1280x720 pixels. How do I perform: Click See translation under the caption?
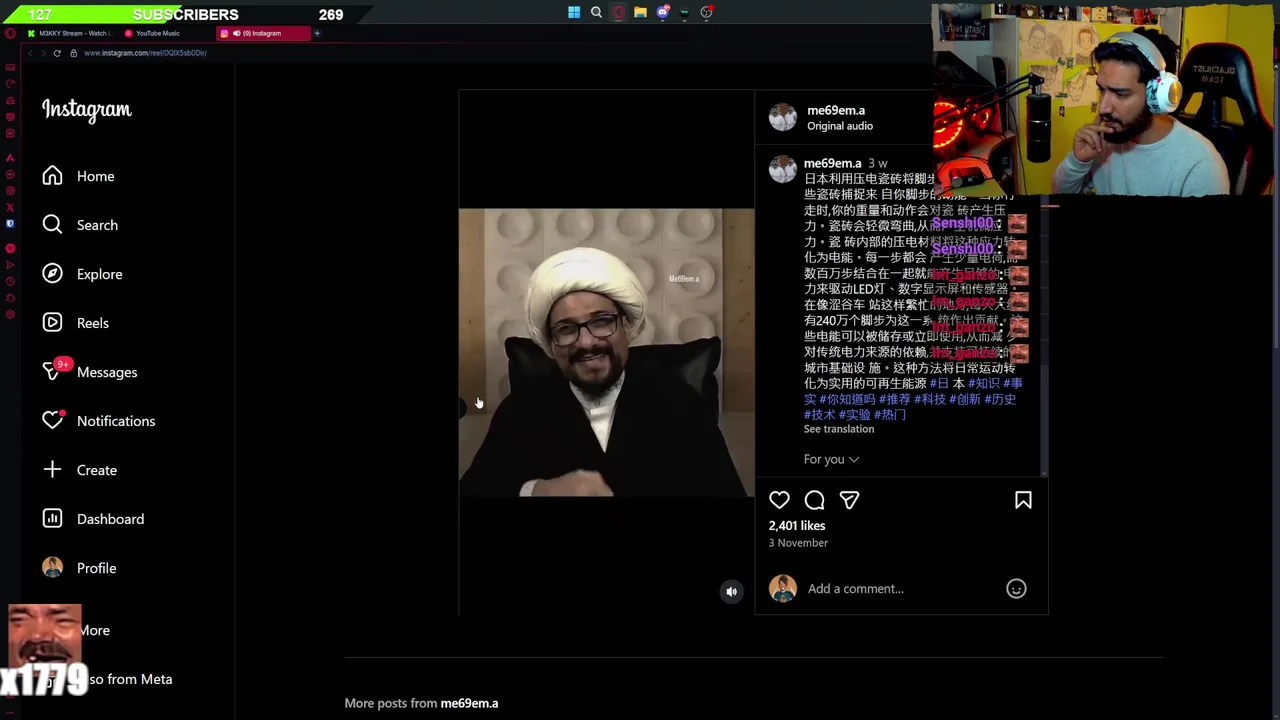pos(839,429)
